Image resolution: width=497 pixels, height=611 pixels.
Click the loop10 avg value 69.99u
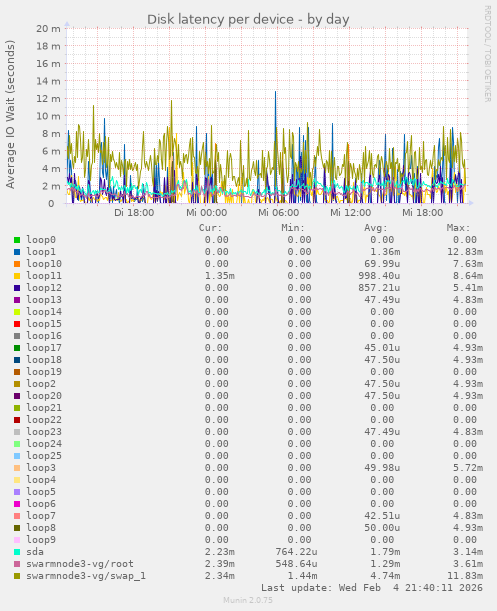(382, 264)
